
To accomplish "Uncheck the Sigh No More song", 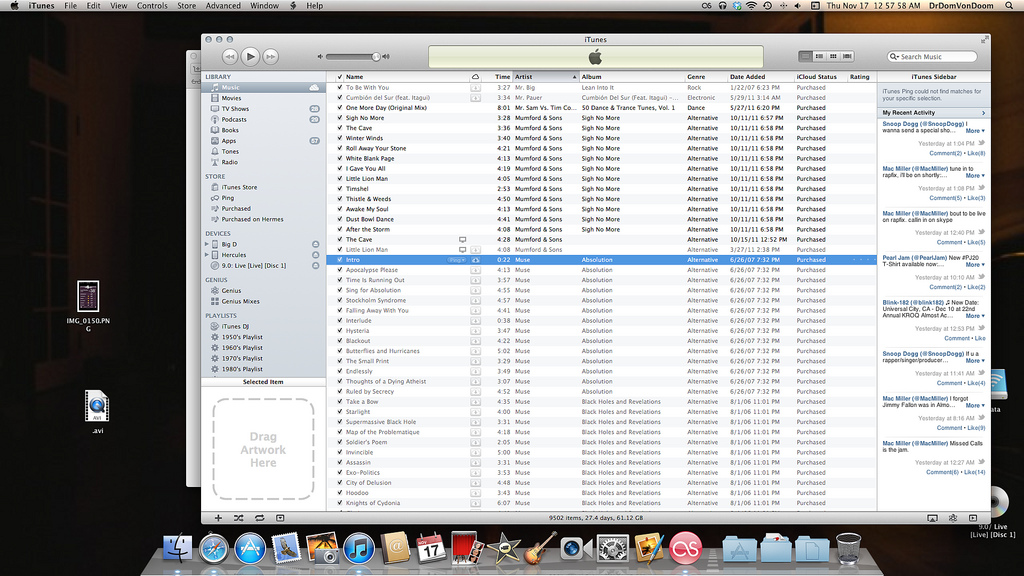I will (340, 118).
